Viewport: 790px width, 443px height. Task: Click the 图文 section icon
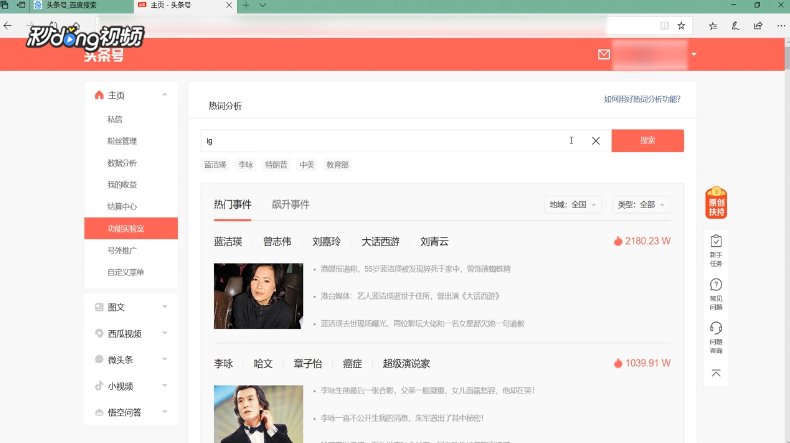coord(99,307)
